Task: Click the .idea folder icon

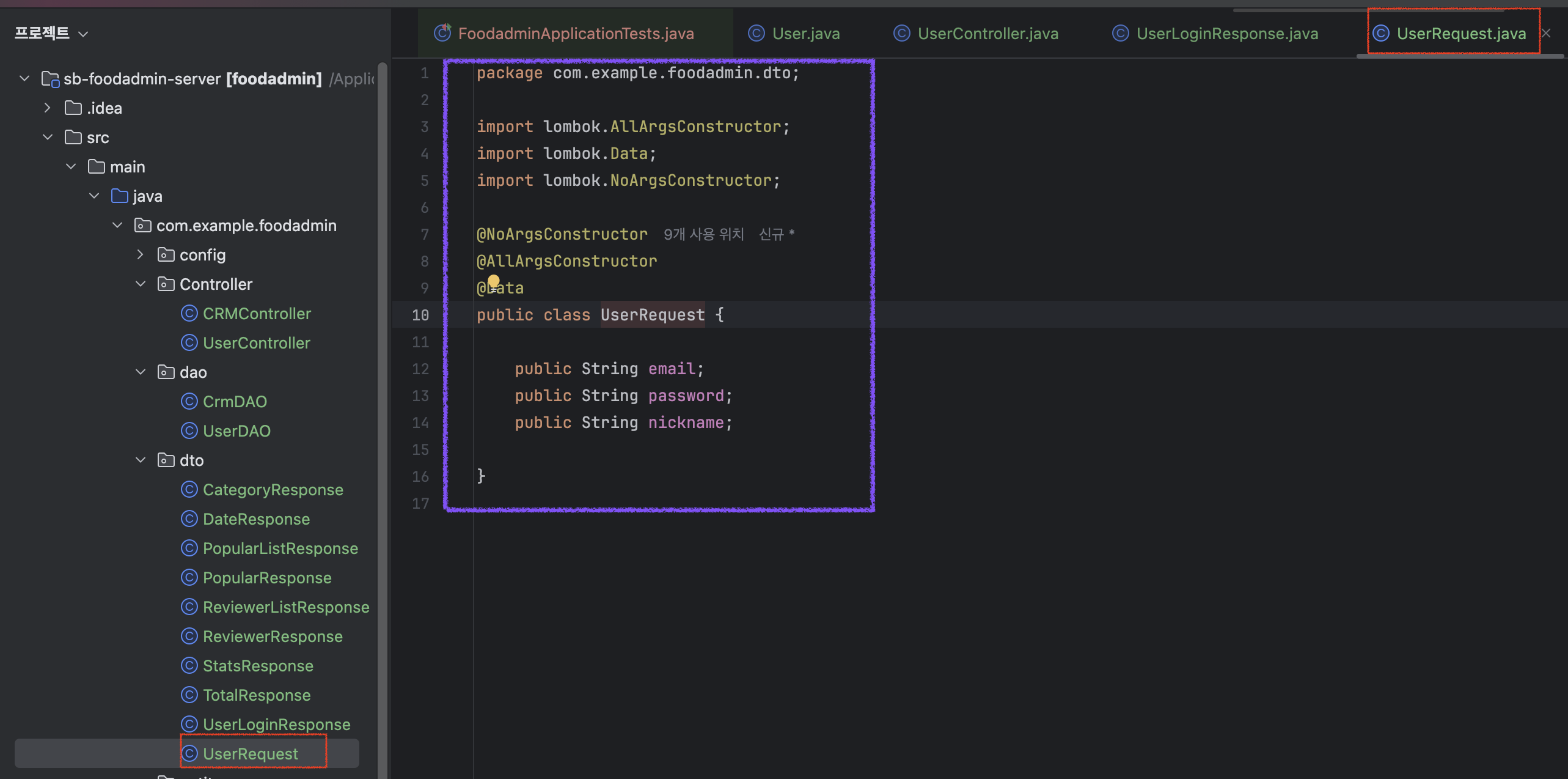Action: [73, 108]
